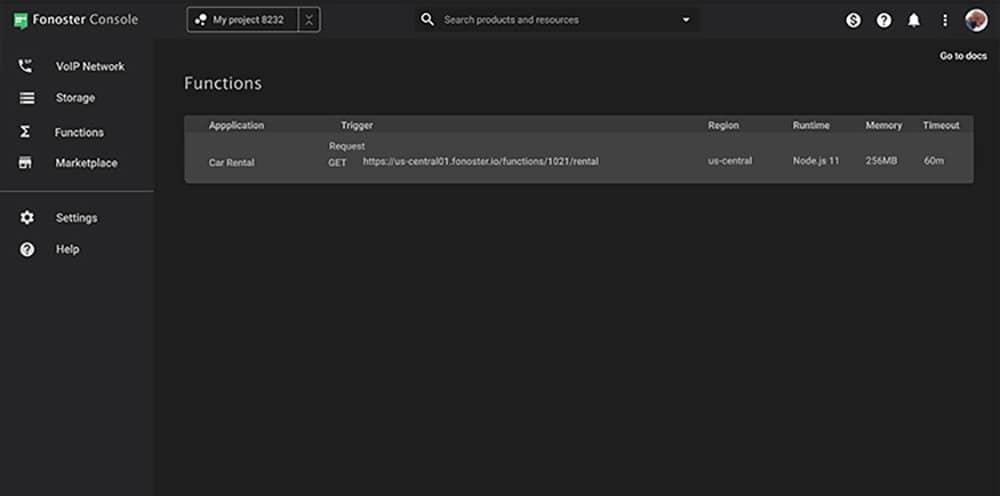
Task: Click the Storage icon in sidebar
Action: 26,98
